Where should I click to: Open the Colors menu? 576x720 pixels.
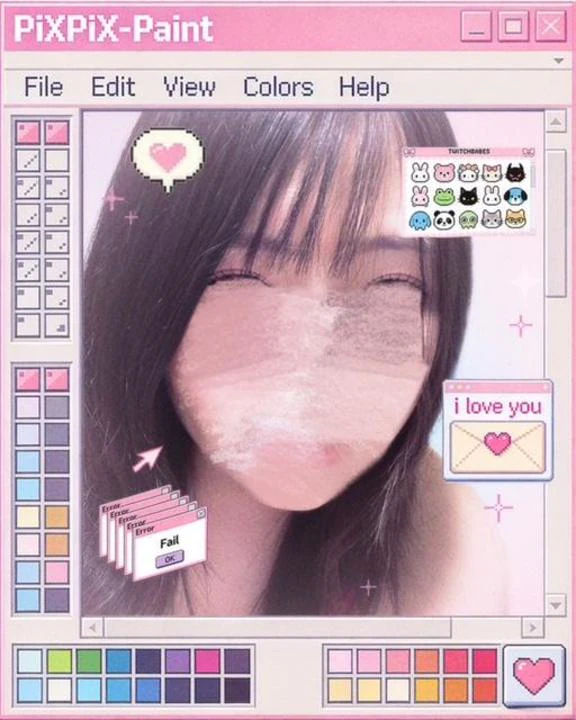(x=278, y=87)
